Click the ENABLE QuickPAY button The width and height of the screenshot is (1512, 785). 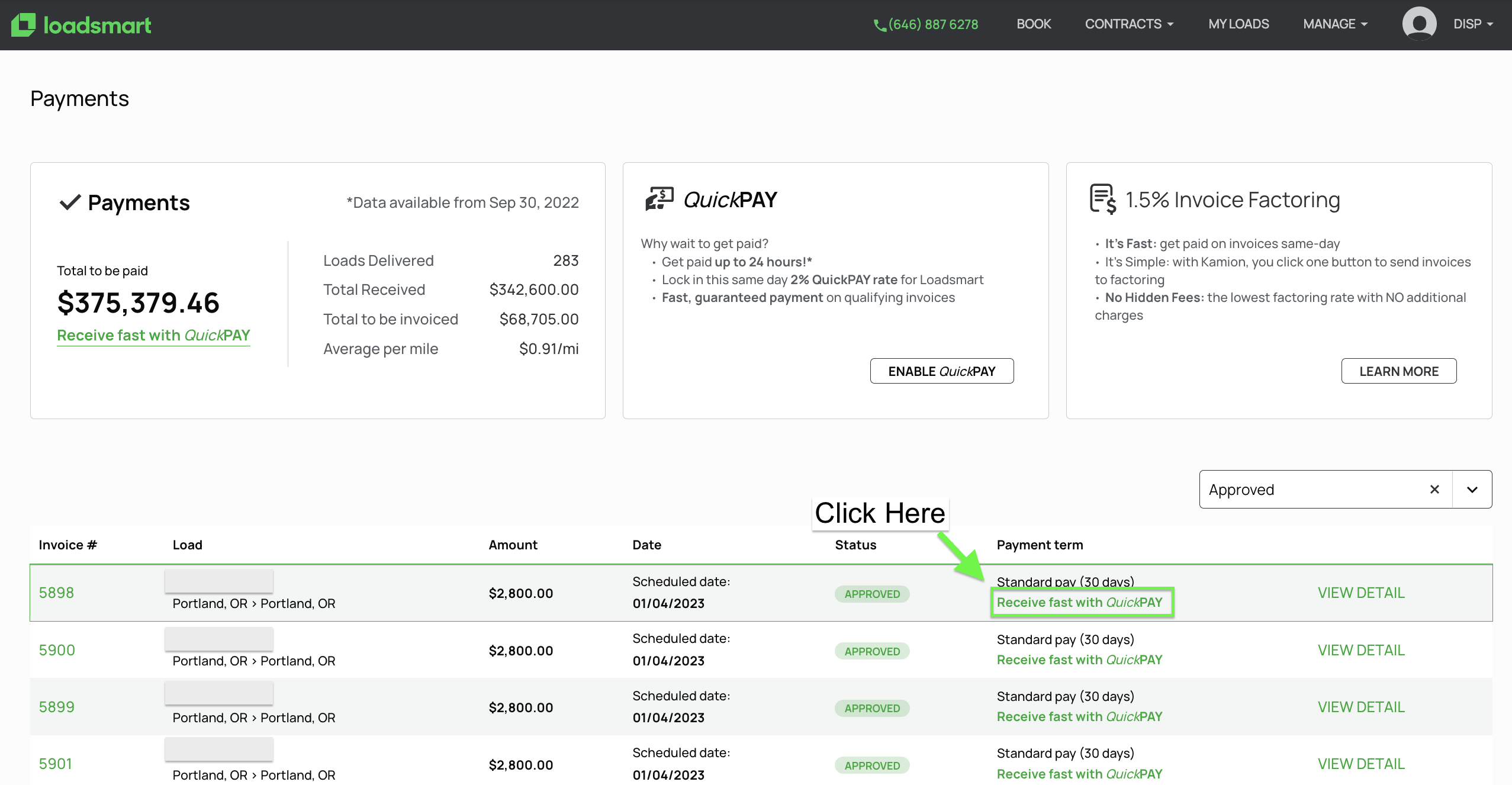point(941,371)
